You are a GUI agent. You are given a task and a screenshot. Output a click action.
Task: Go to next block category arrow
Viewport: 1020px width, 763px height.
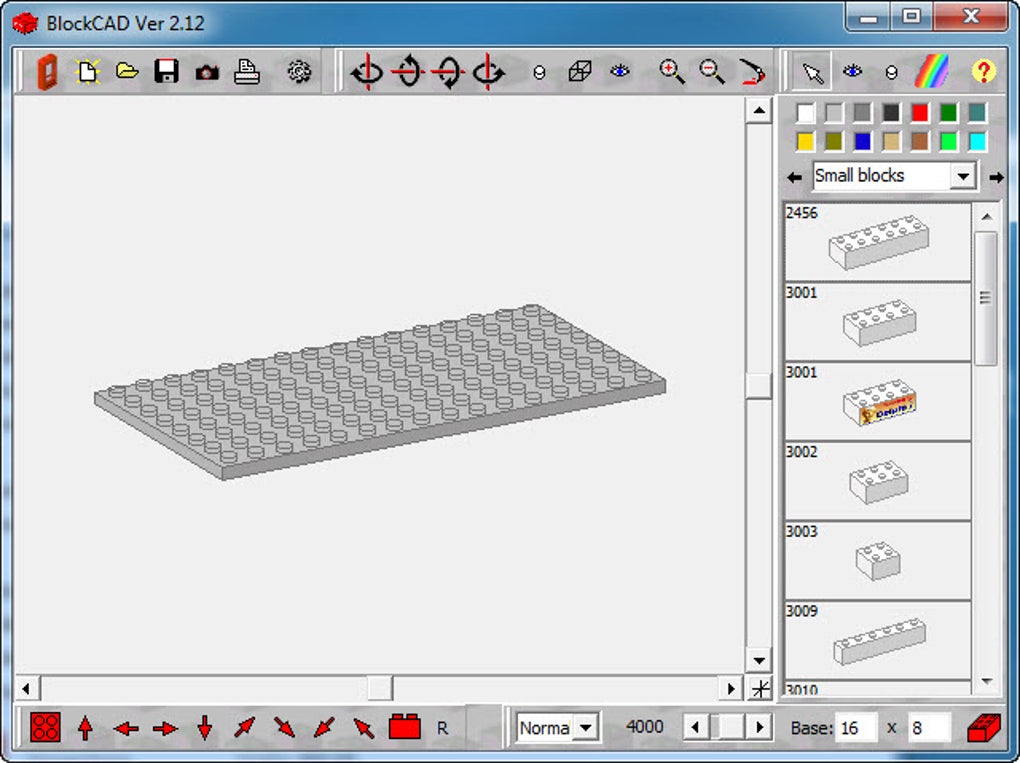(x=996, y=177)
